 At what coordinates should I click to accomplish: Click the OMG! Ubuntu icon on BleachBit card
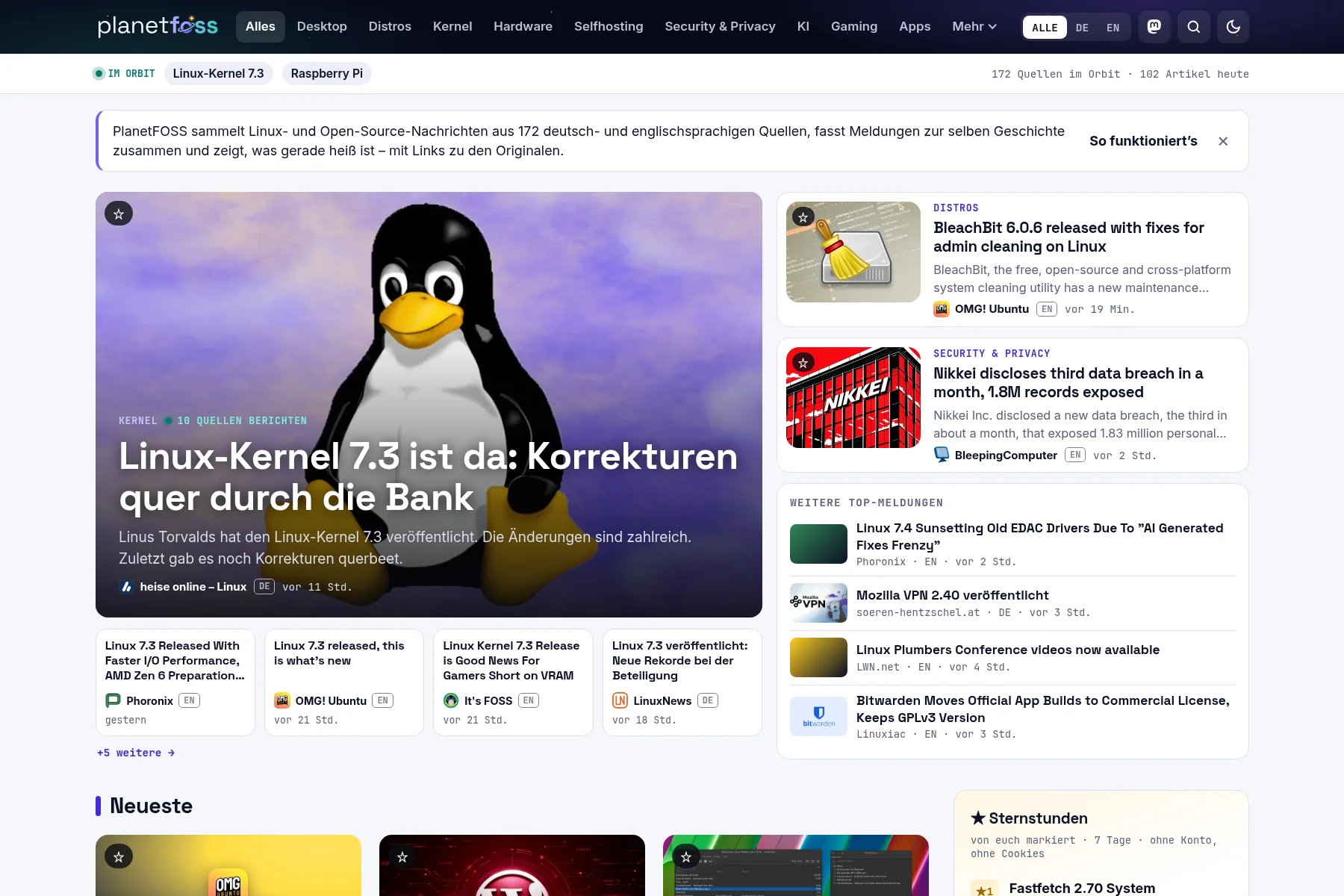pyautogui.click(x=942, y=309)
